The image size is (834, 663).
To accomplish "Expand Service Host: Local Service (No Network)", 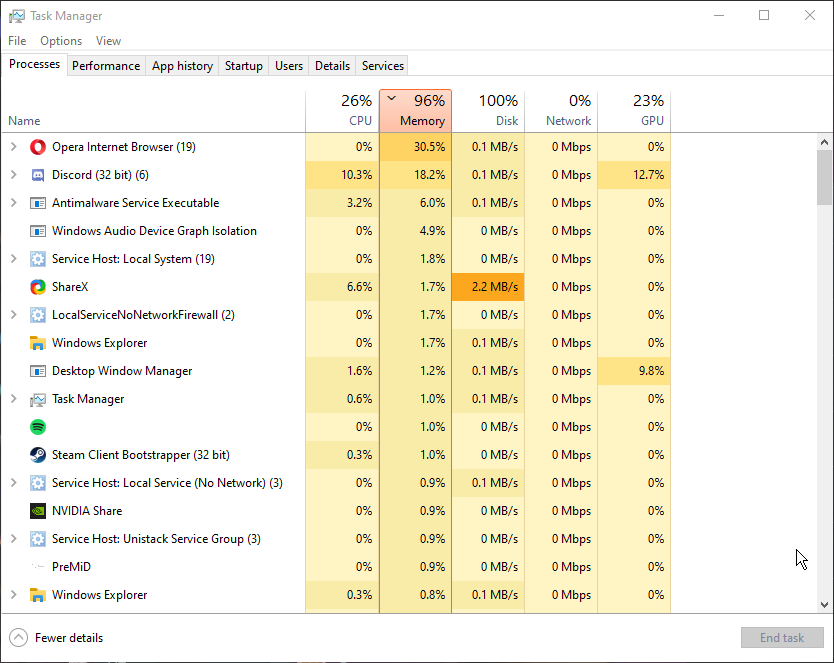I will coord(14,483).
